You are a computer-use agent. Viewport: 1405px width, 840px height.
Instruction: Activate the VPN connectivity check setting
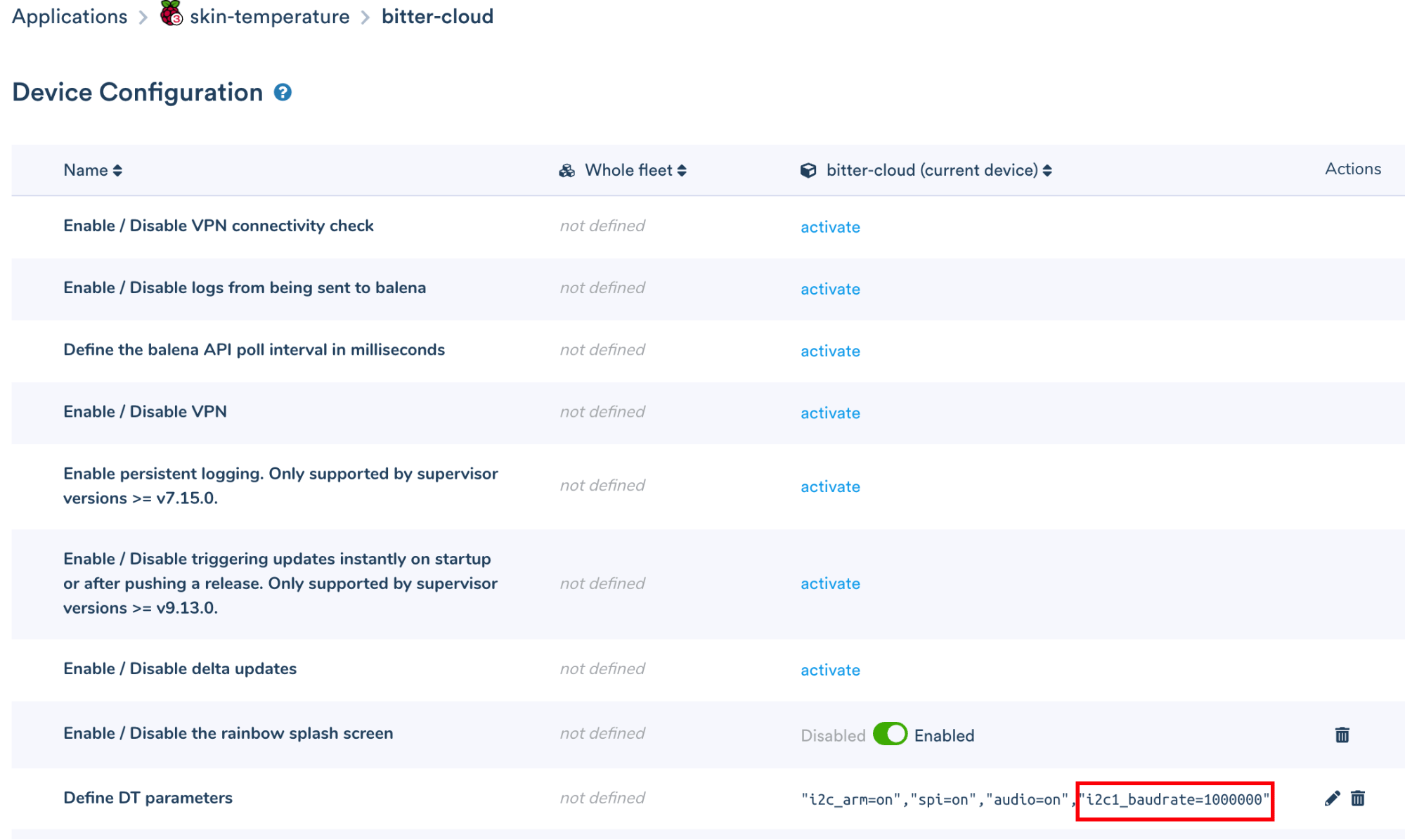coord(830,227)
